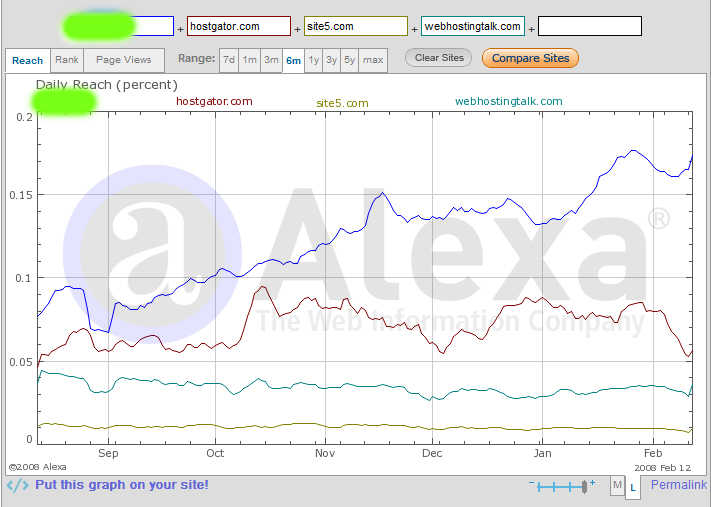Click the embed code brackets icon
Viewport: 711px width, 507px height.
pyautogui.click(x=18, y=485)
